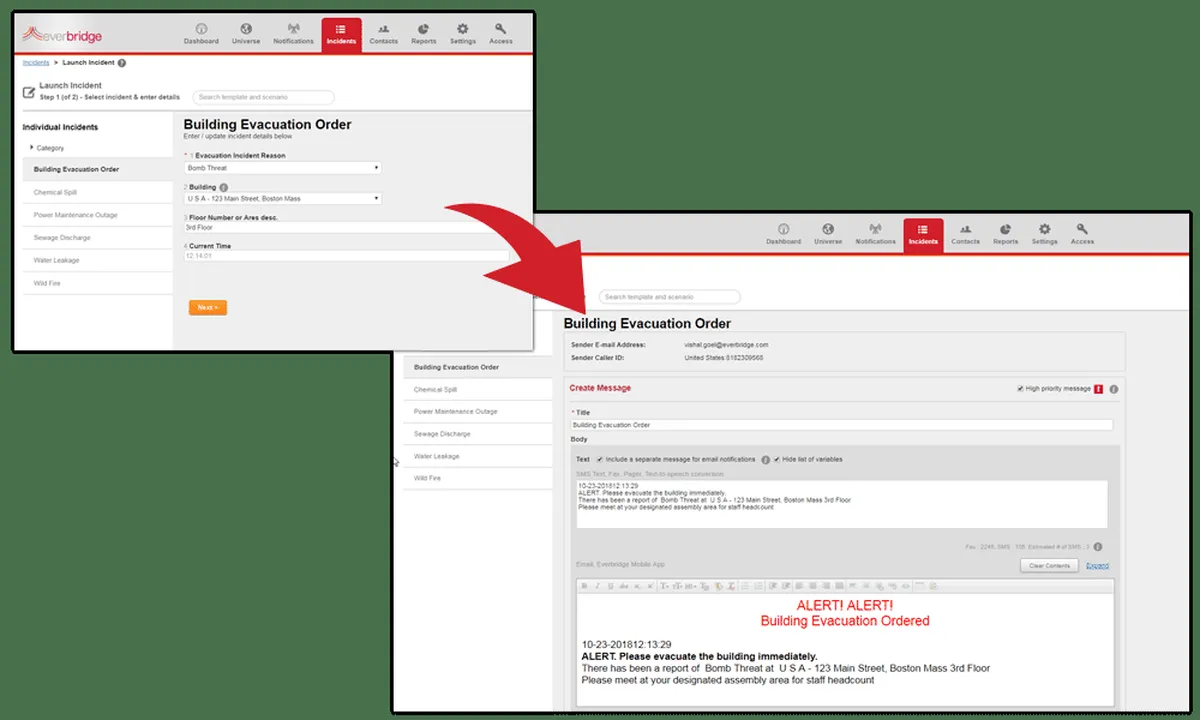Click red high priority exclamation icon

pos(1098,388)
